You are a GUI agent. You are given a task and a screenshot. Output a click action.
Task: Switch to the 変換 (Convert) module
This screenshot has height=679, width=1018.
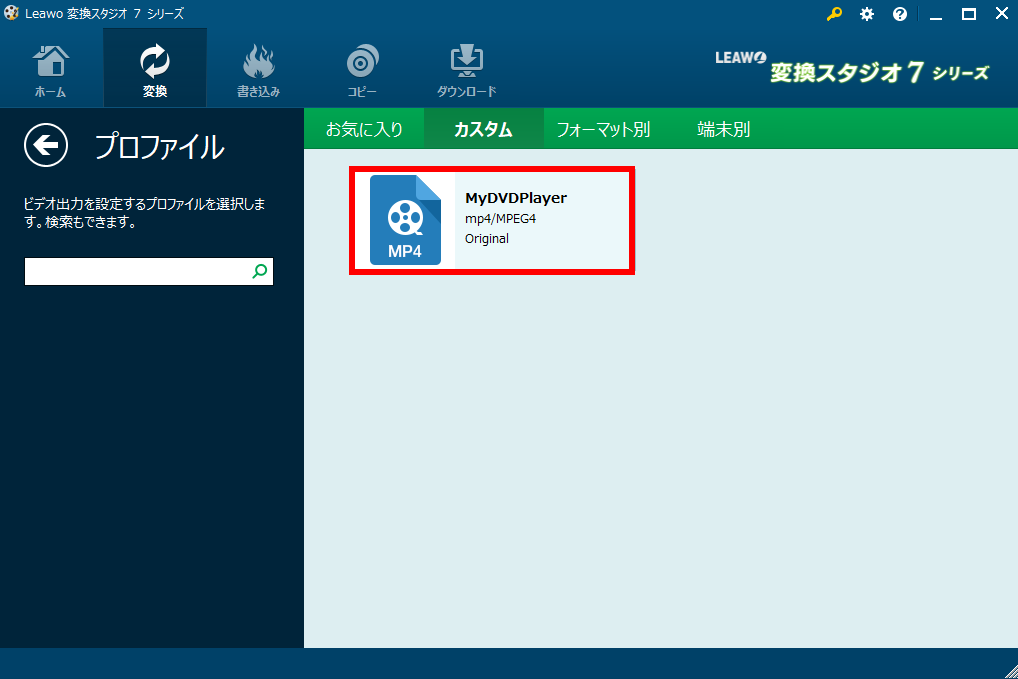(155, 70)
